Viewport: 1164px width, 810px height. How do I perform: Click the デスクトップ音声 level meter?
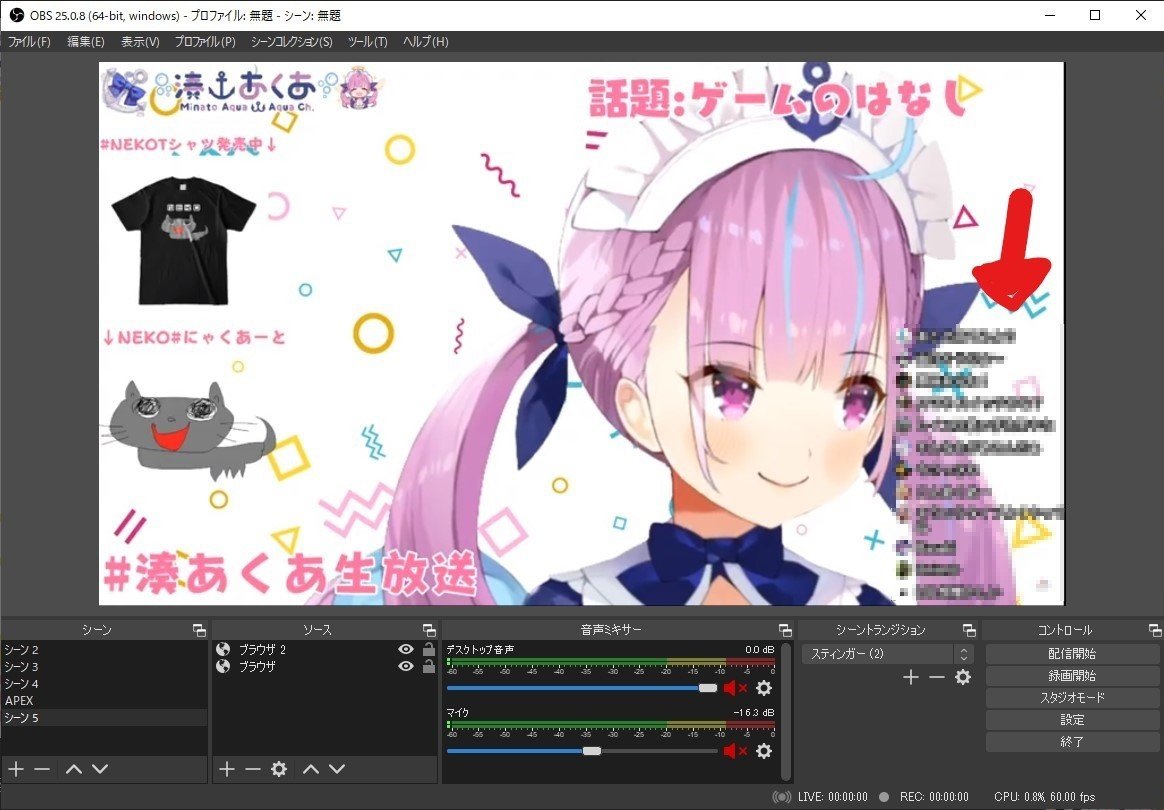611,662
